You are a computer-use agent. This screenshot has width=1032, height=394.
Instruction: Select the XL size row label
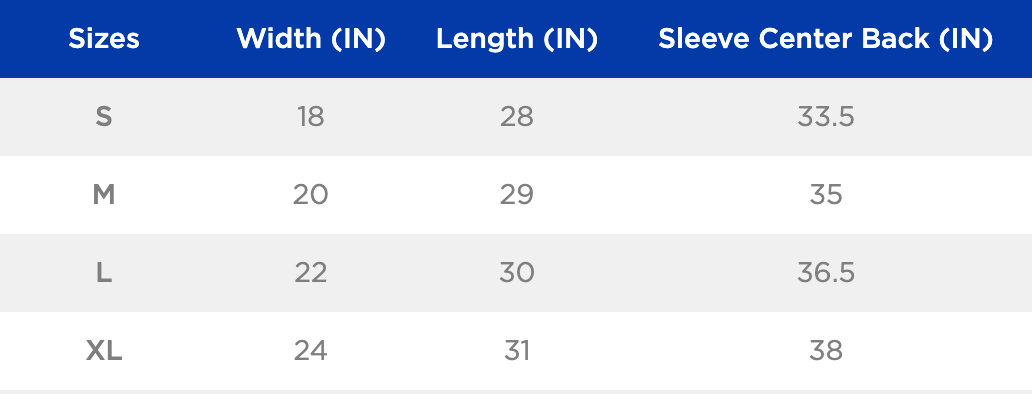tap(104, 351)
